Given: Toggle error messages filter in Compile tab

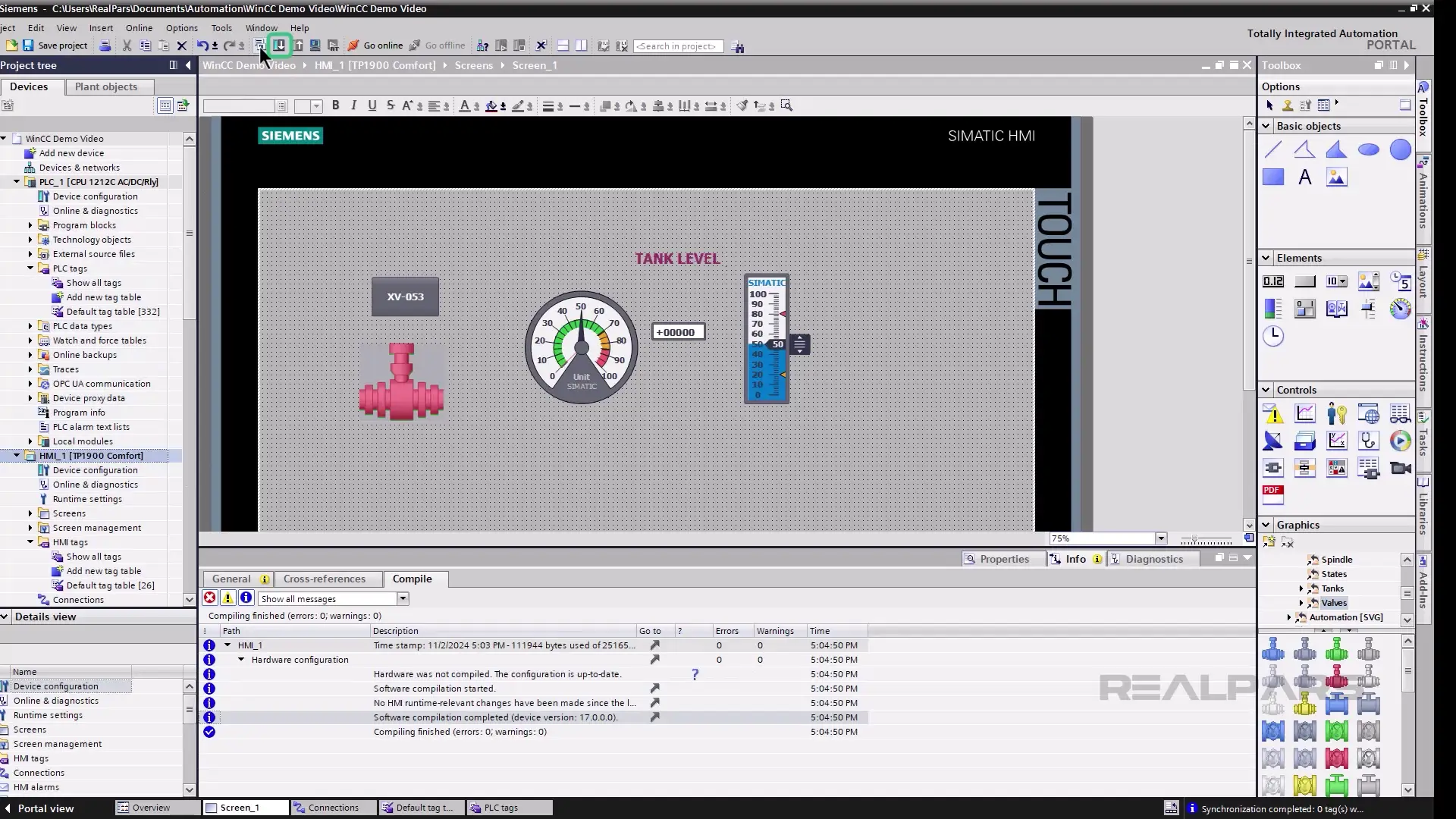Looking at the screenshot, I should pyautogui.click(x=210, y=598).
